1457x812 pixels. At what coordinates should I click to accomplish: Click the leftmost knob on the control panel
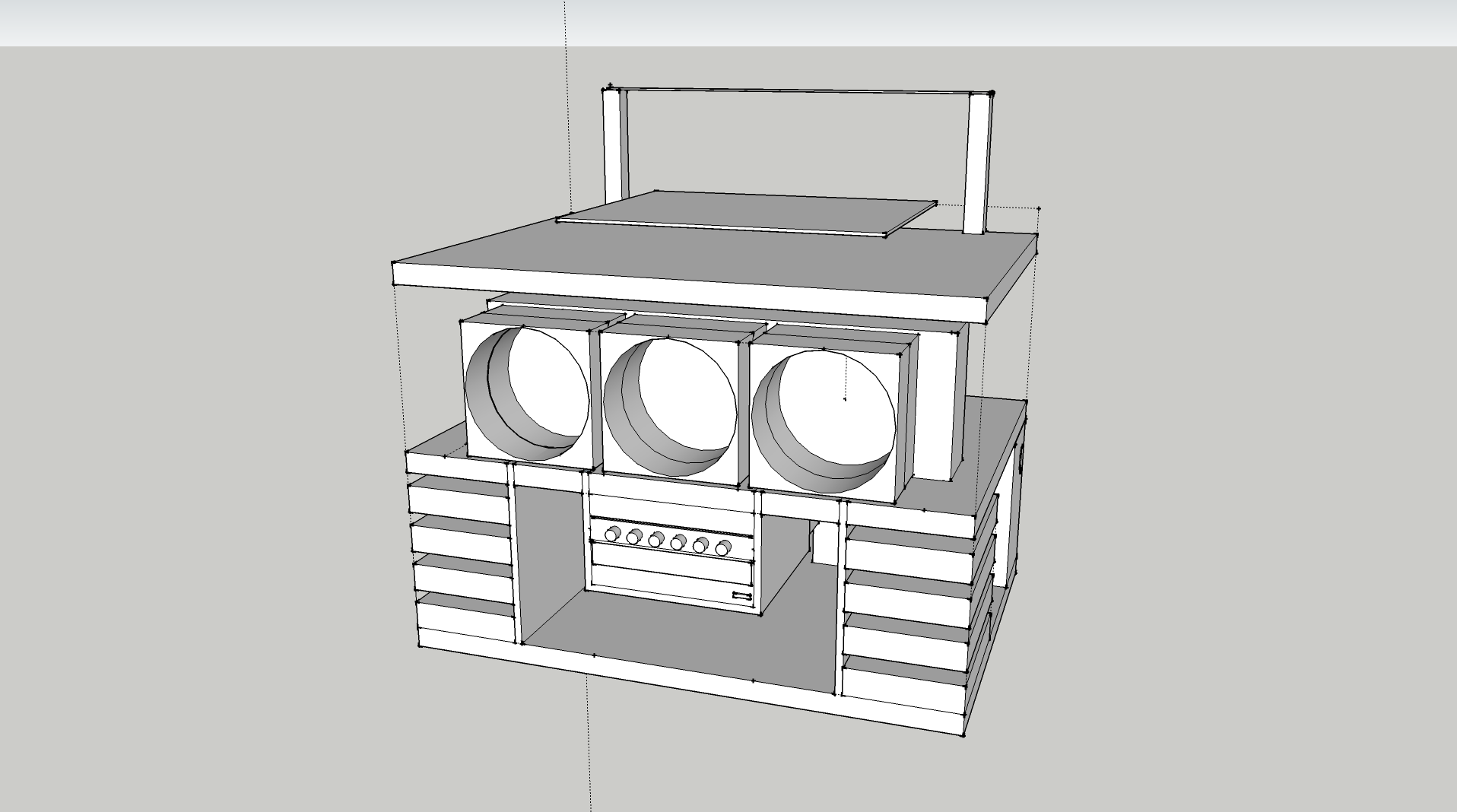[611, 534]
